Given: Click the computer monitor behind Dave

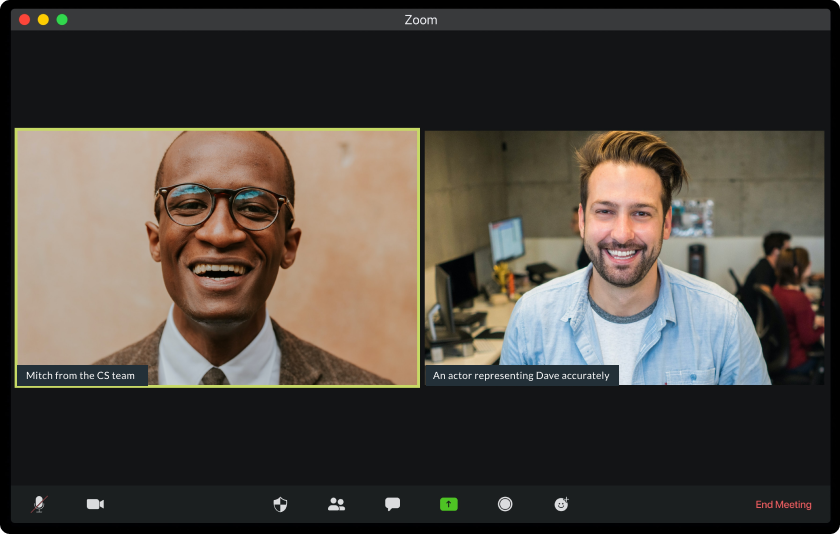Looking at the screenshot, I should click(x=506, y=239).
